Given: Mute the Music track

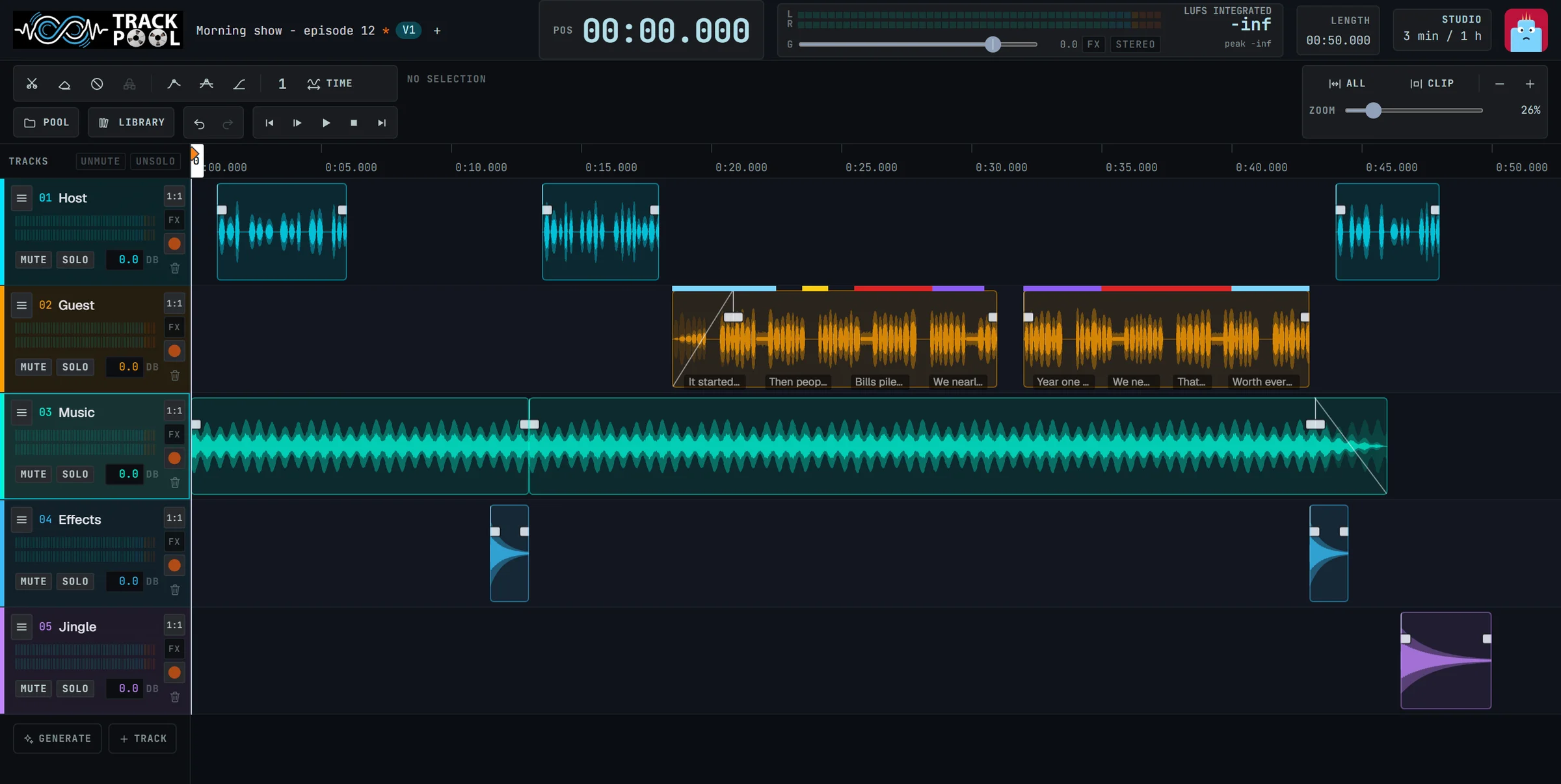Looking at the screenshot, I should 33,474.
